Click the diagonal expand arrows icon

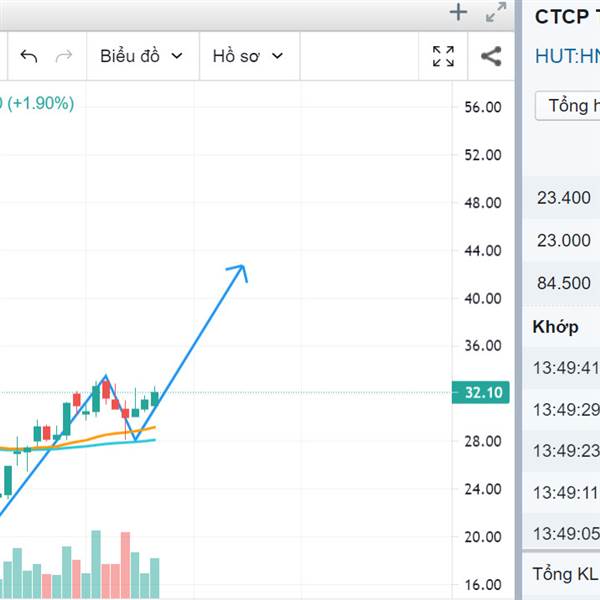(496, 12)
